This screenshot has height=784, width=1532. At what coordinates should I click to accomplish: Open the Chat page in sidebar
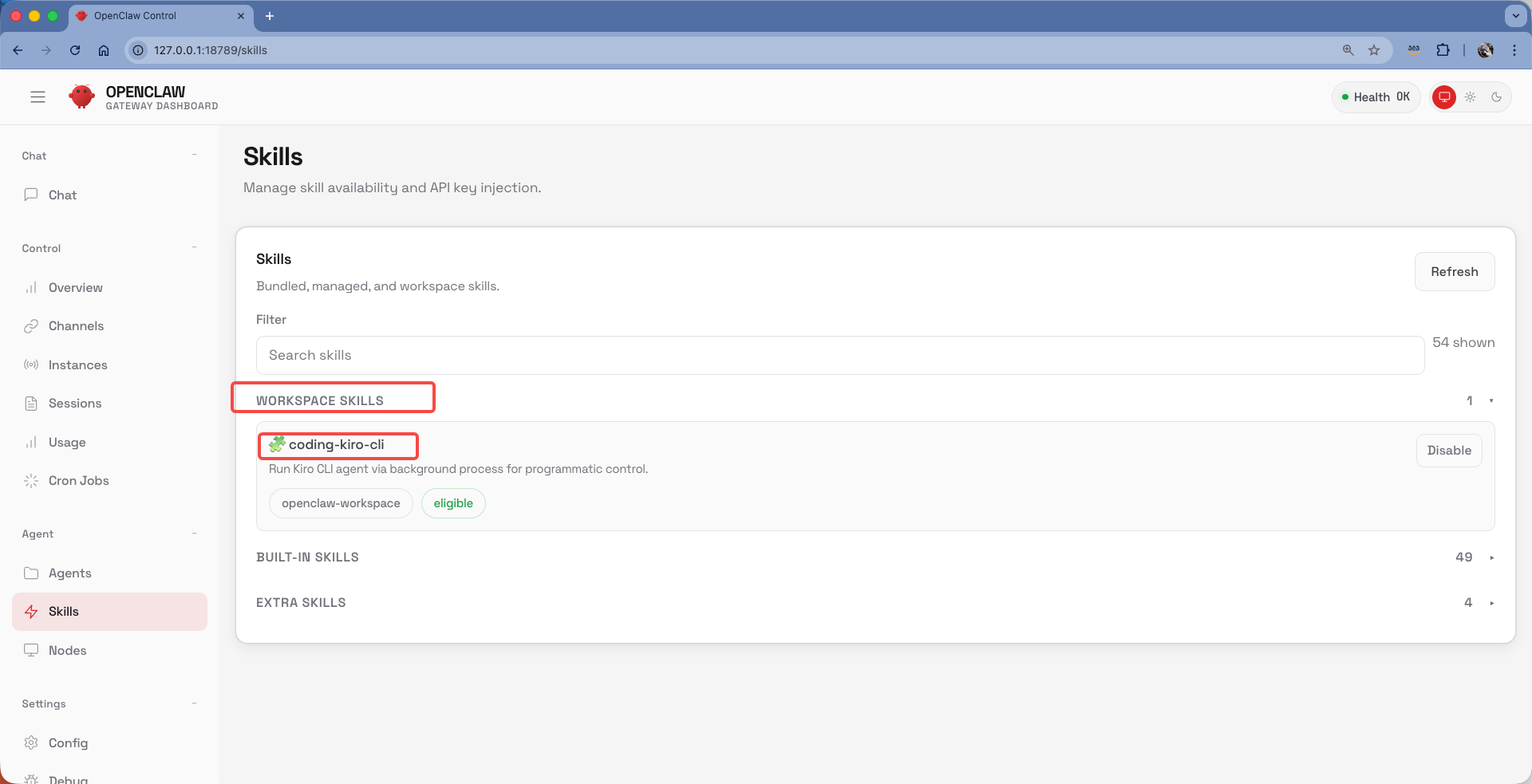62,195
